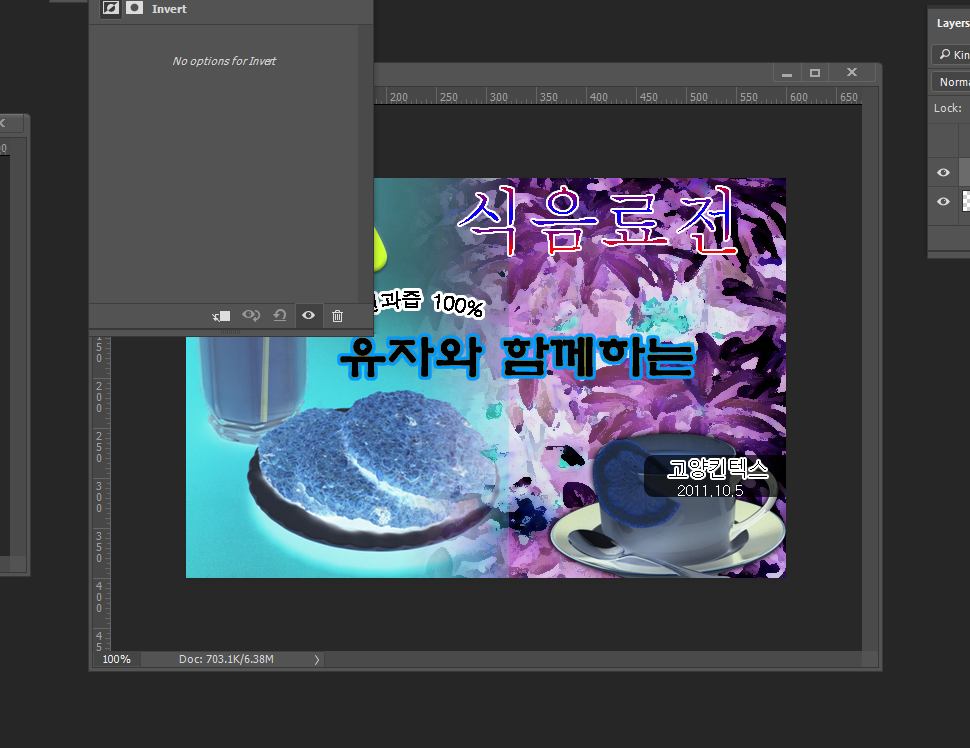Viewport: 970px width, 748px height.
Task: Select the transparent layer thumbnail
Action: coord(966,202)
